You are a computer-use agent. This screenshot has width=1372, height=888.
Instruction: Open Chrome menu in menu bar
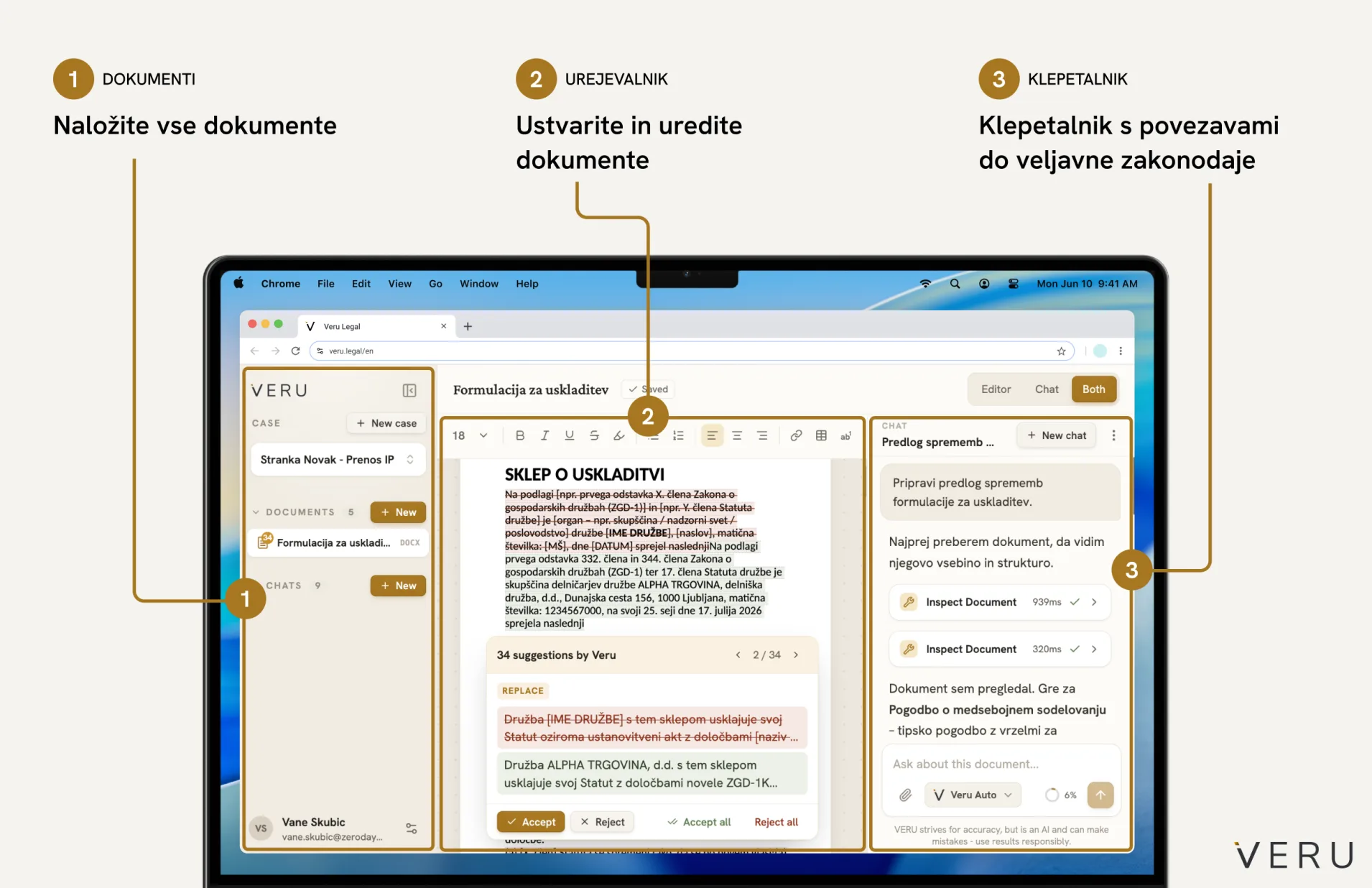tap(281, 284)
